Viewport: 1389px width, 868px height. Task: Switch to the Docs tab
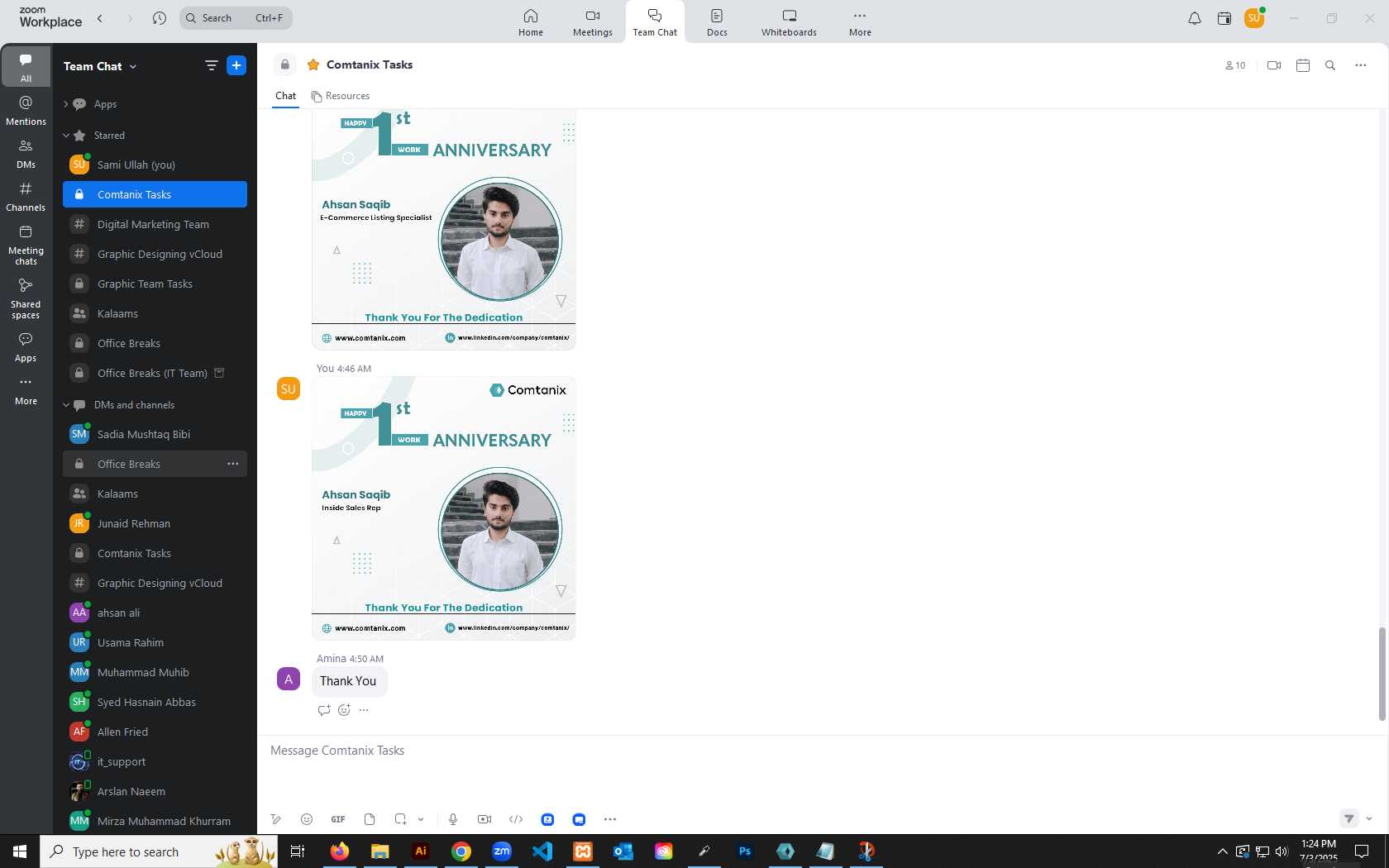pos(717,22)
